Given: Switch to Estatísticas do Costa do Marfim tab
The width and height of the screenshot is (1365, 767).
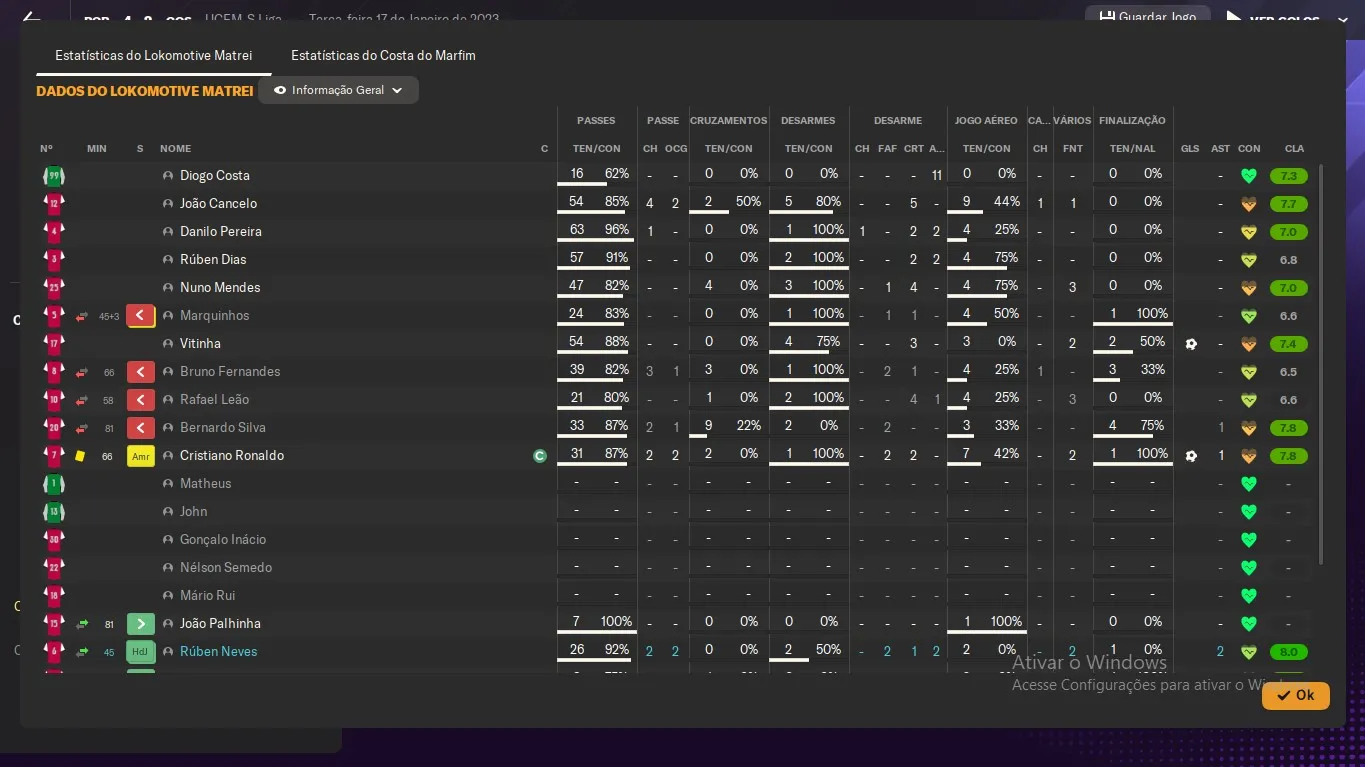Looking at the screenshot, I should (383, 56).
